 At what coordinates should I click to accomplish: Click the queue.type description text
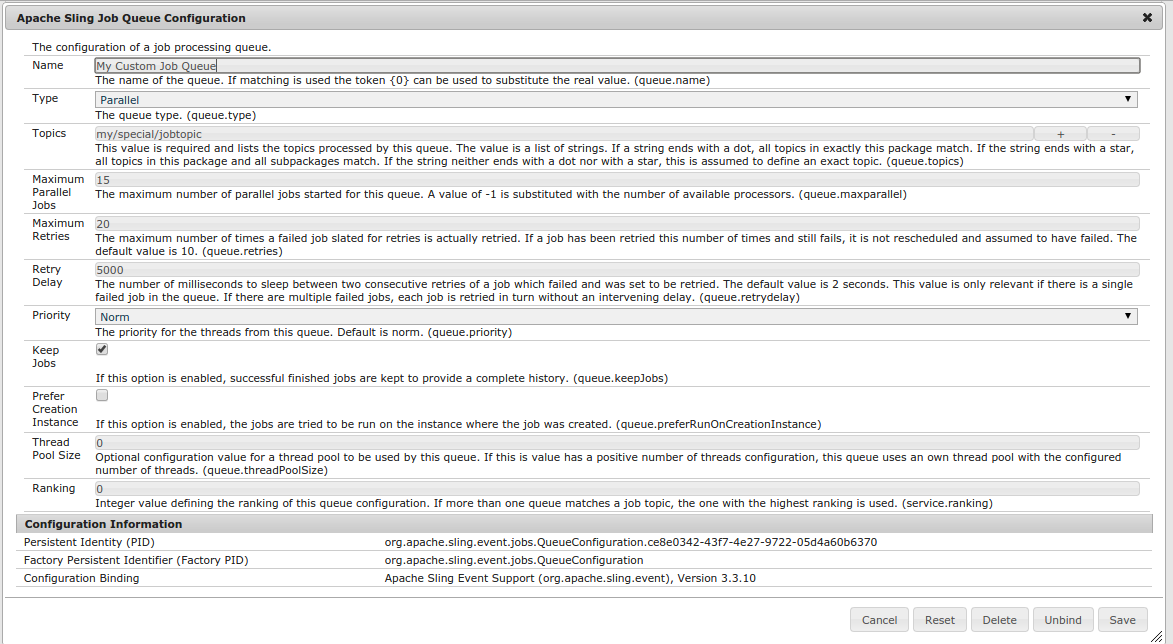175,115
